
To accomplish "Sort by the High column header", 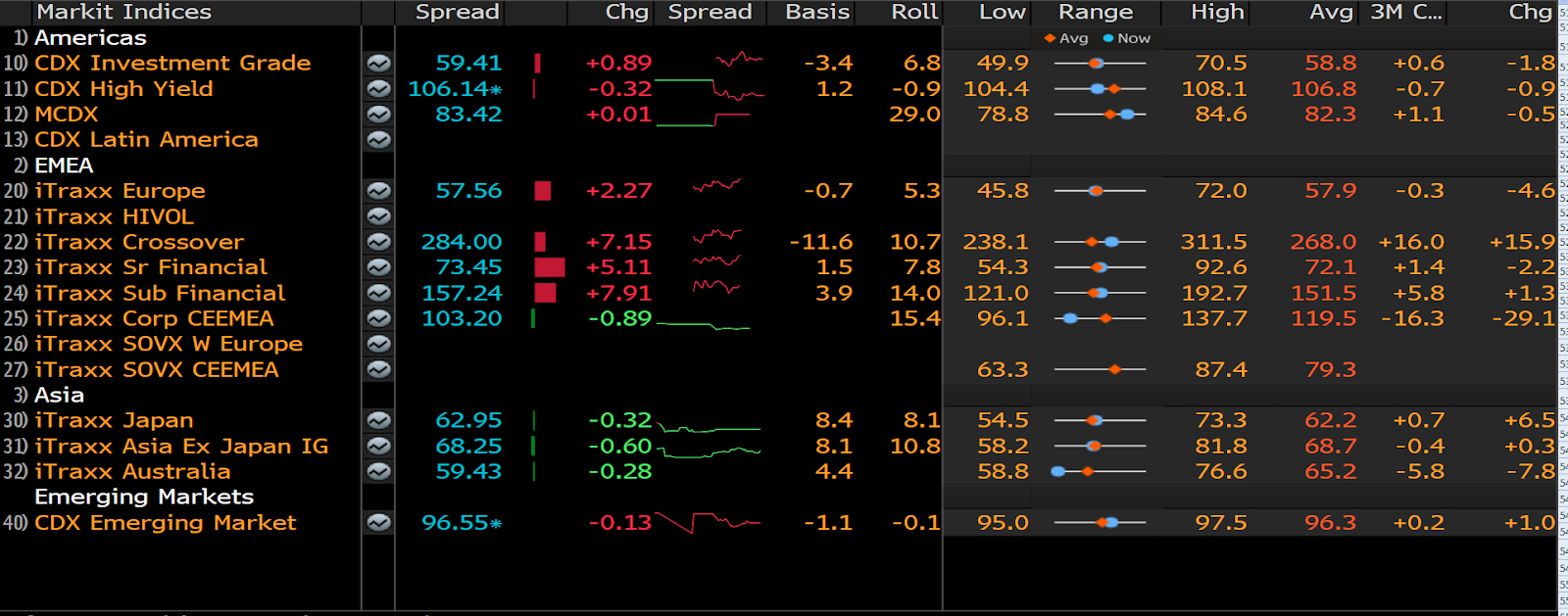I will point(1217,12).
